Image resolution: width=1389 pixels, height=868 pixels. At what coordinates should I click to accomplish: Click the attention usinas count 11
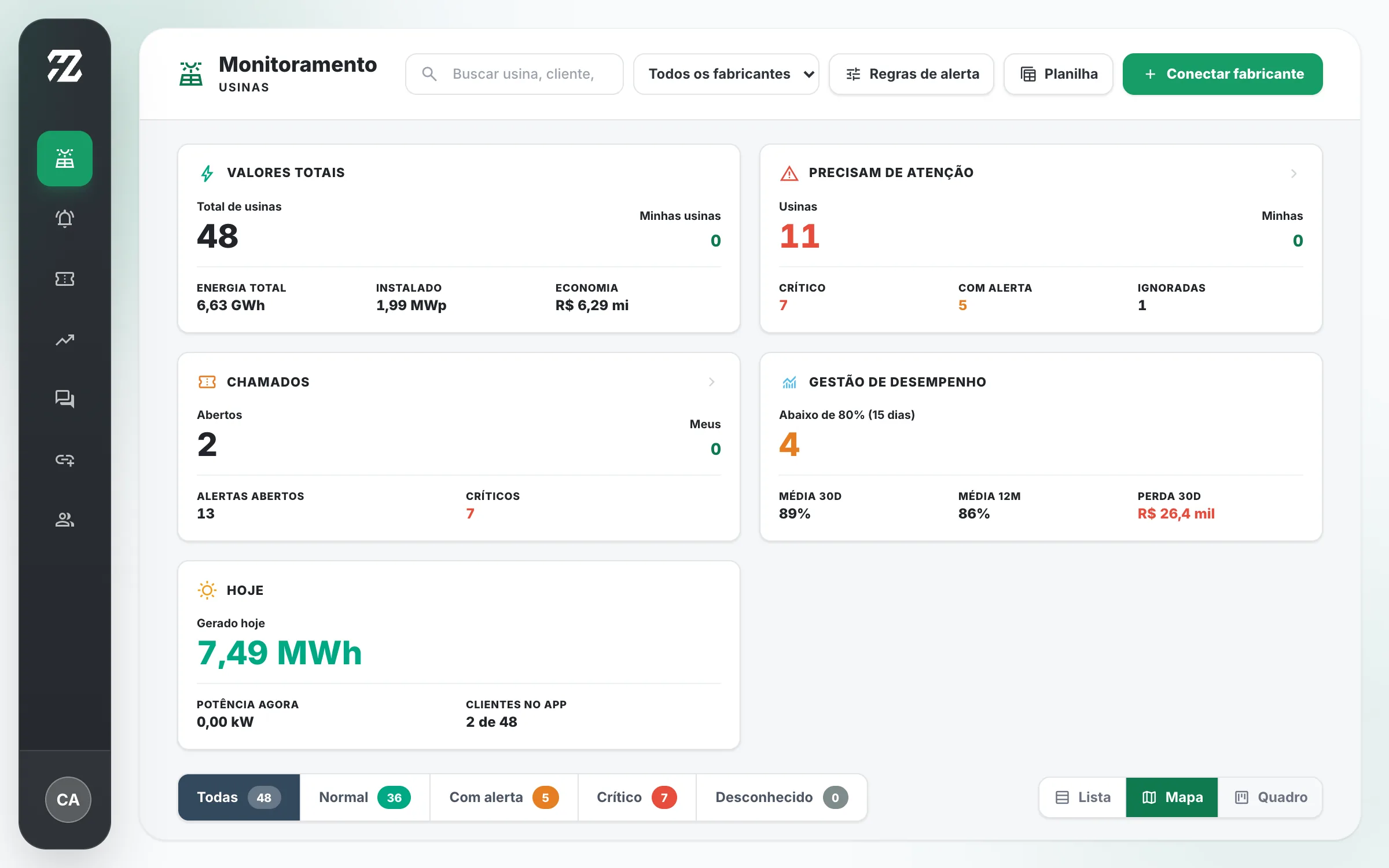tap(800, 236)
